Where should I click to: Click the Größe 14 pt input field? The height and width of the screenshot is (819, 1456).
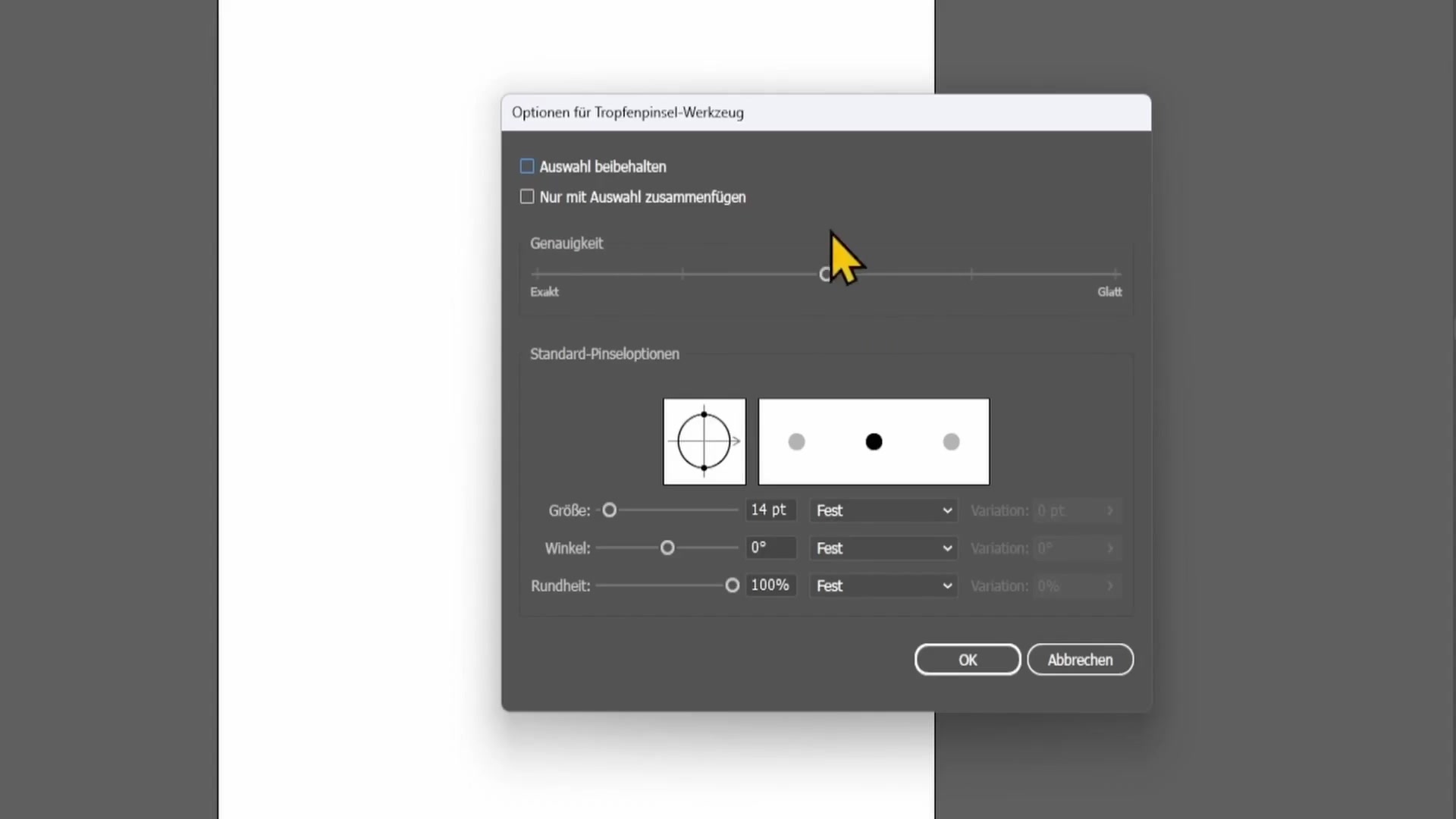770,510
